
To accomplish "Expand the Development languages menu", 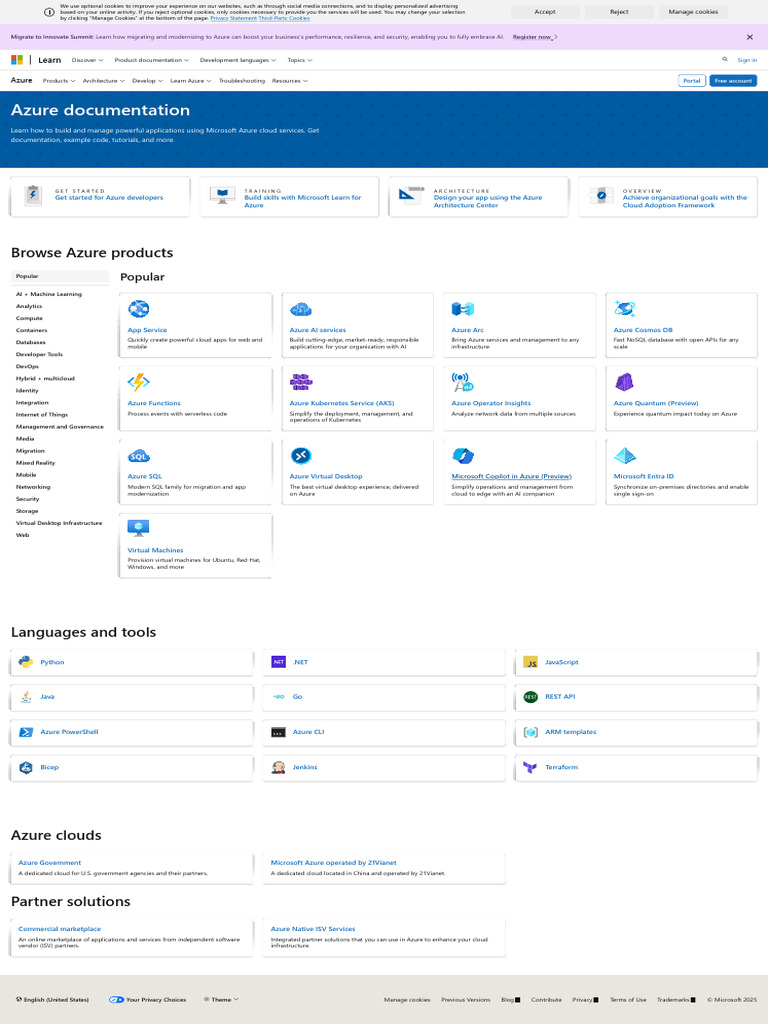I will point(237,60).
